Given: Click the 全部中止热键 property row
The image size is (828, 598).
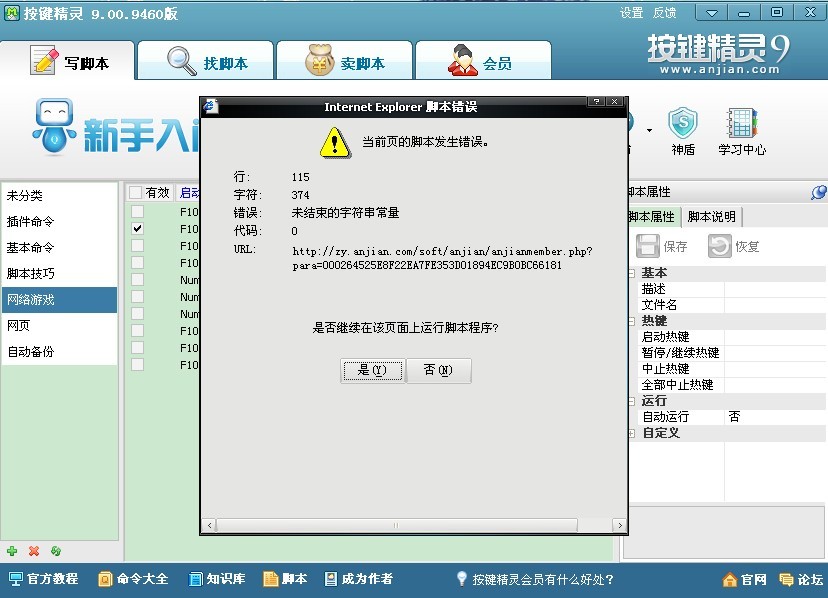Looking at the screenshot, I should (731, 385).
